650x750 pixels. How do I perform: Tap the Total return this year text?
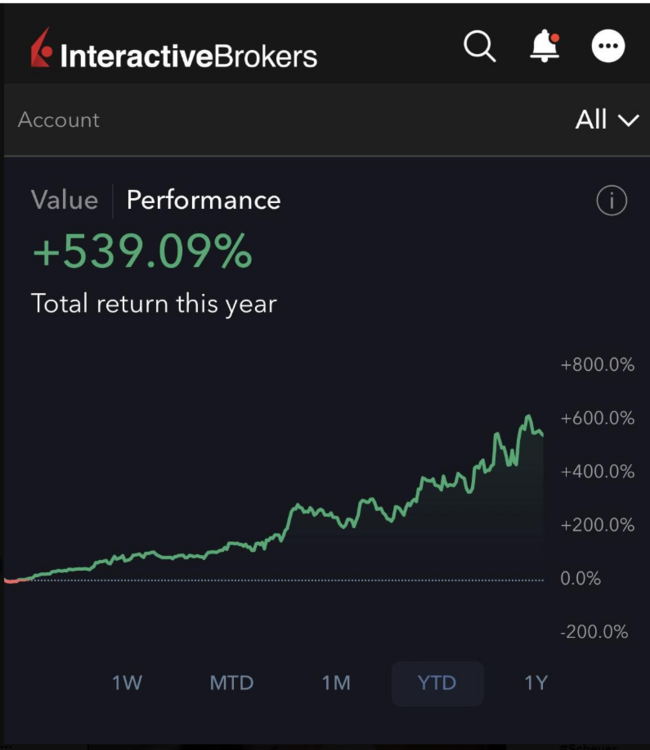tap(154, 304)
